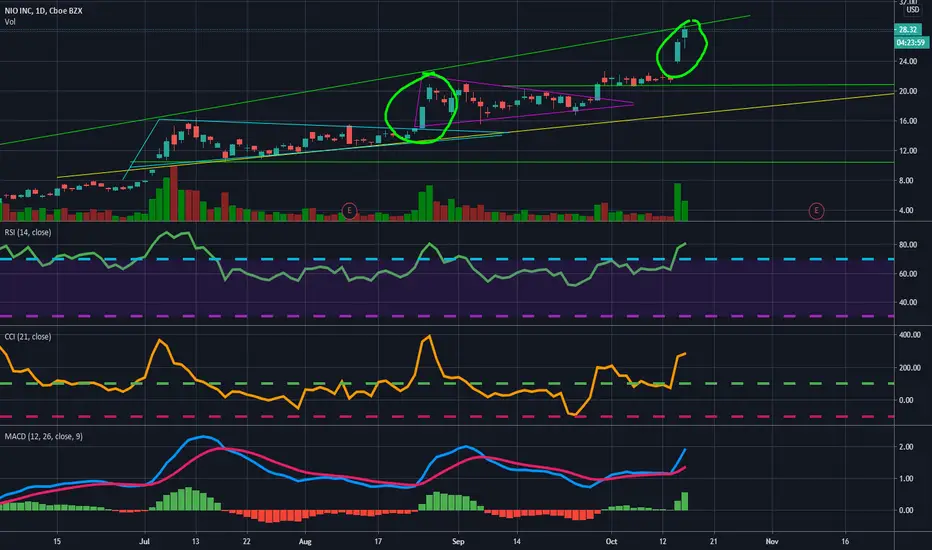Click the Oct label on the time axis

(x=611, y=541)
